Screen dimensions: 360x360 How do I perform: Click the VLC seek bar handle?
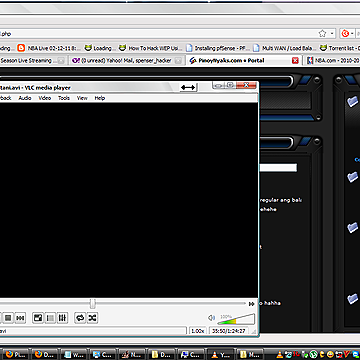click(x=93, y=304)
